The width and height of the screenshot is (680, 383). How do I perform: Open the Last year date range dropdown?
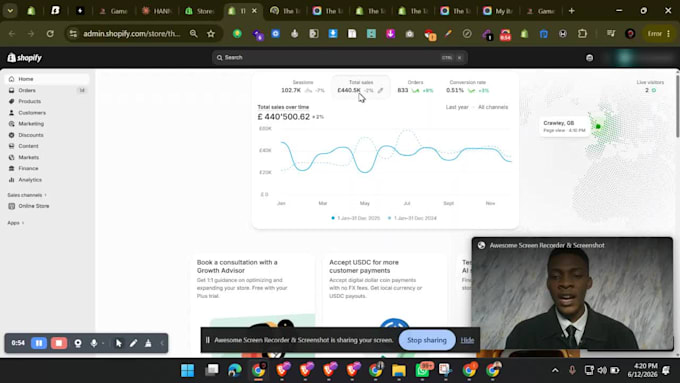click(457, 107)
